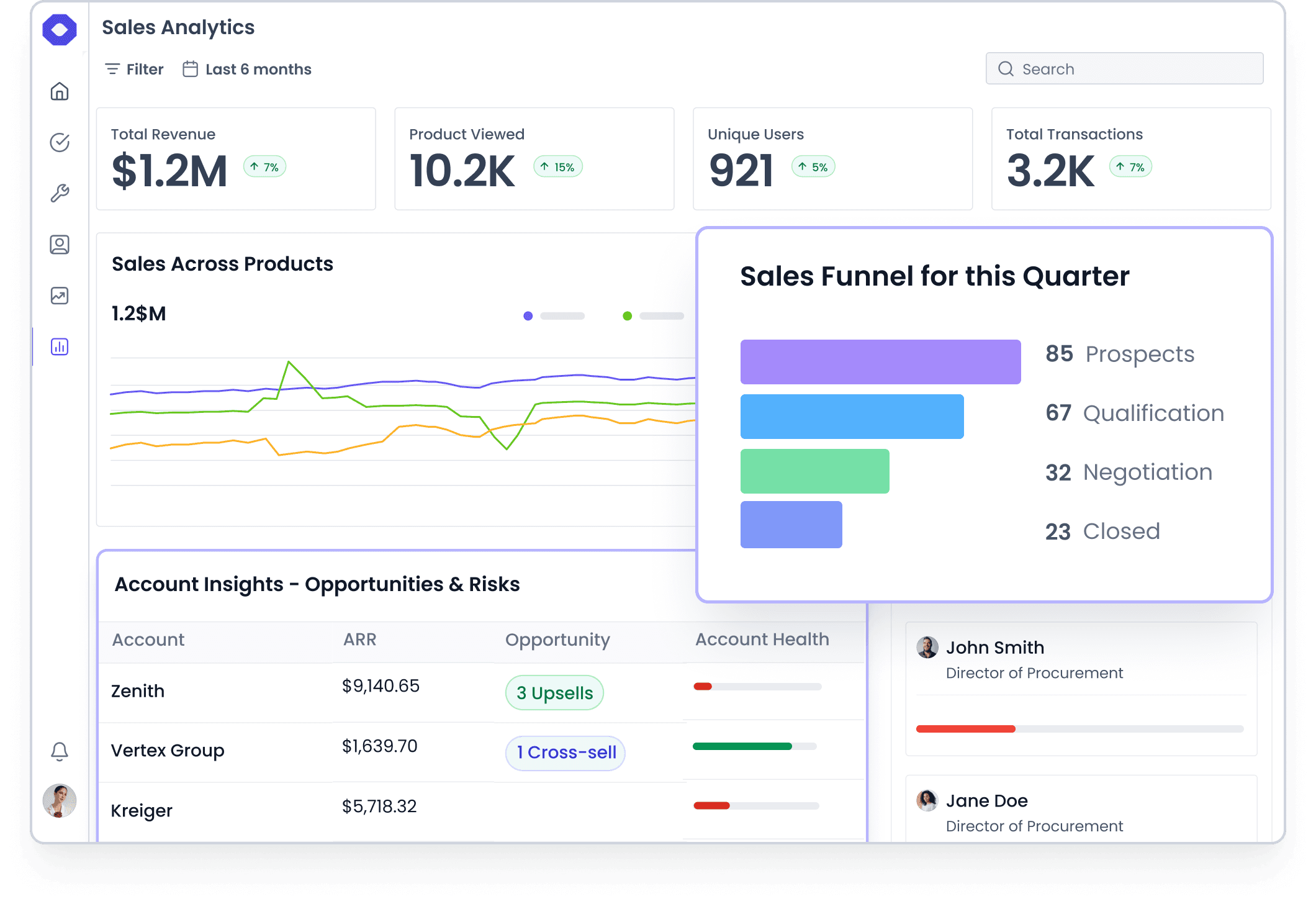1316x904 pixels.
Task: Click the purple Prospects funnel bar
Action: [880, 362]
